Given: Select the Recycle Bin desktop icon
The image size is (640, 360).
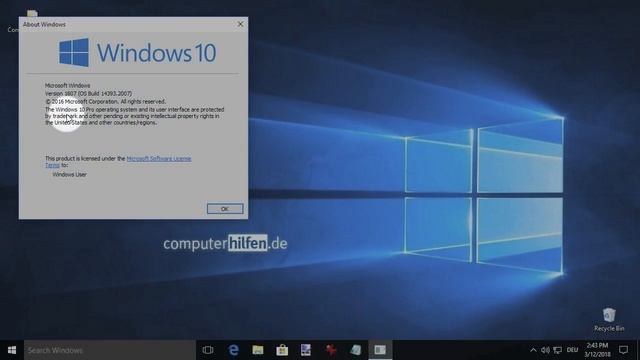Looking at the screenshot, I should click(609, 320).
